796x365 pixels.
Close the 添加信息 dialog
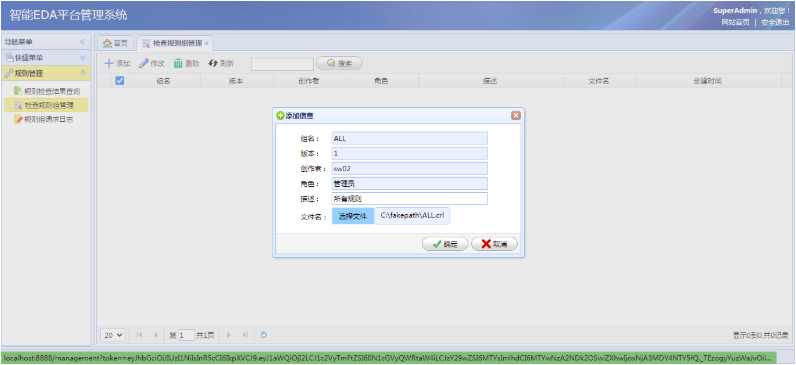516,116
